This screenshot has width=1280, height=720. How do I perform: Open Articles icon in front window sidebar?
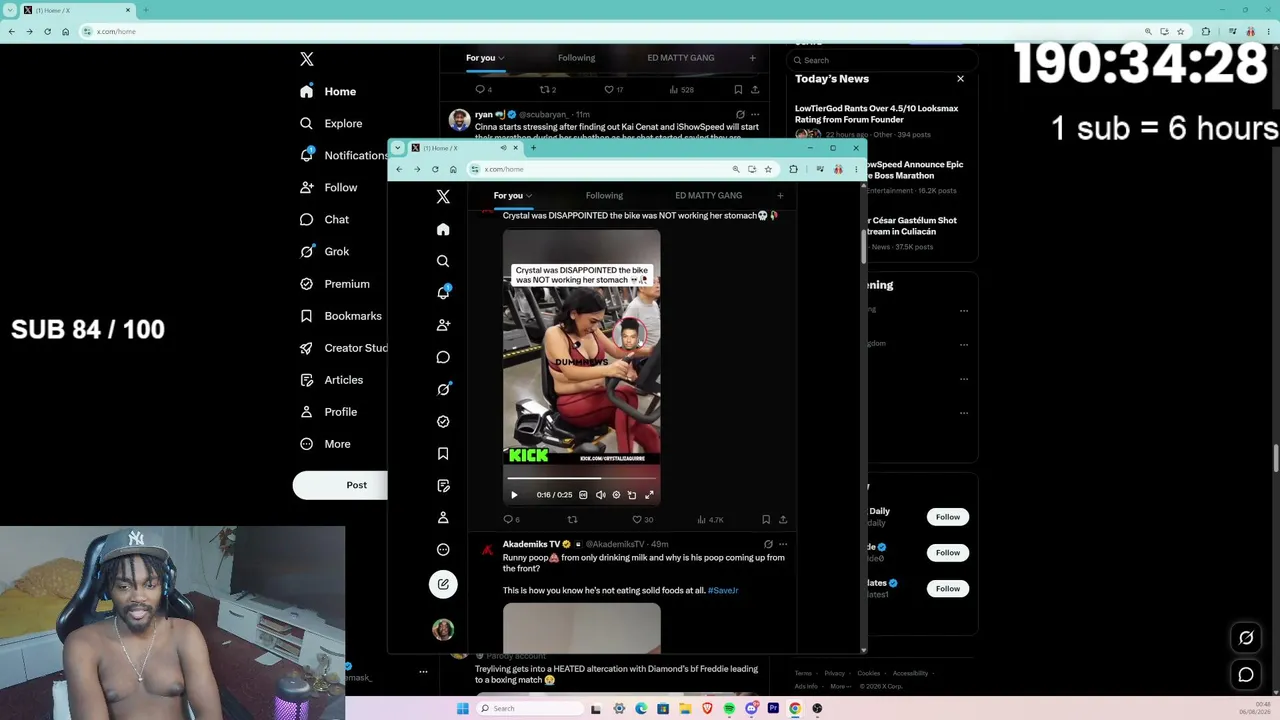[443, 485]
